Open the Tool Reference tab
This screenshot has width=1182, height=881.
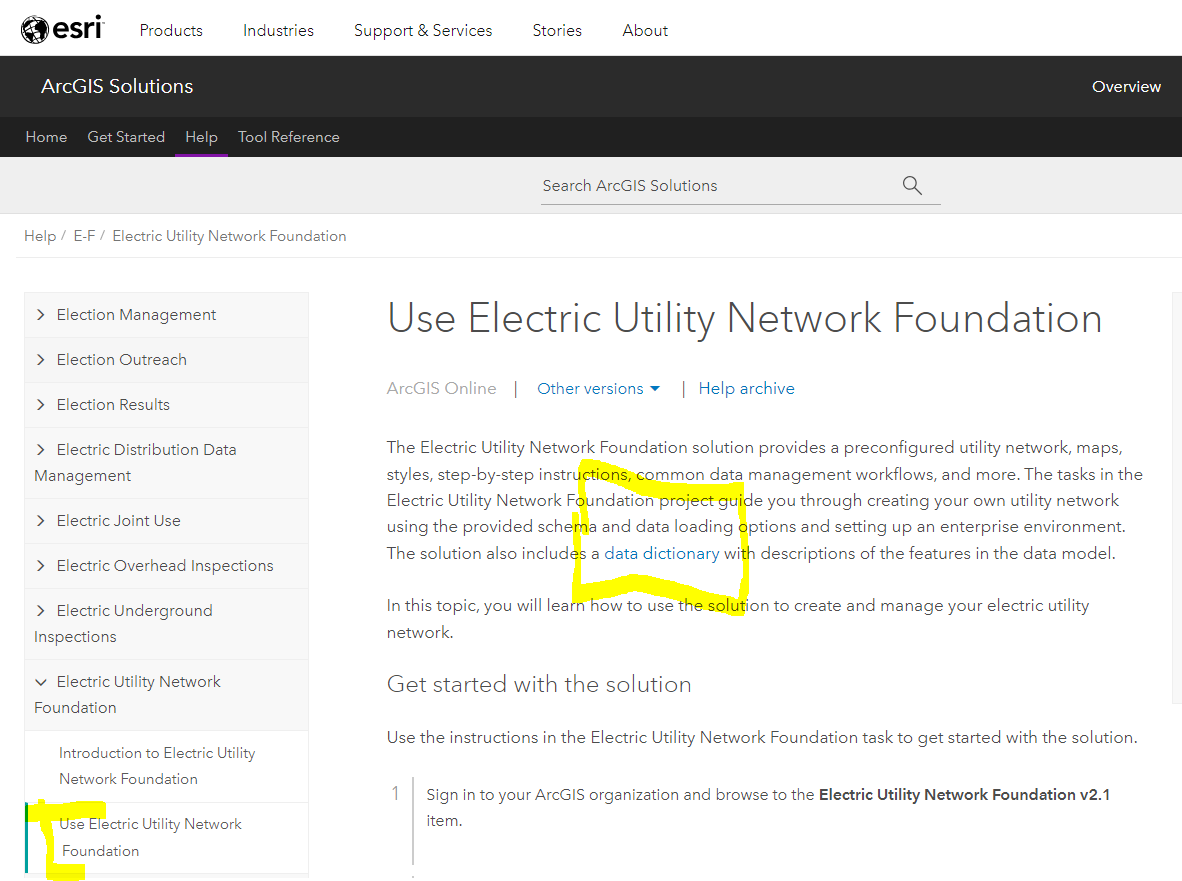click(x=288, y=137)
